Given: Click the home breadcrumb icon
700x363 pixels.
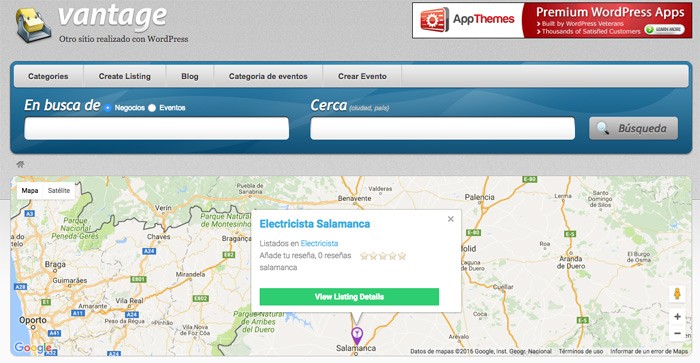Looking at the screenshot, I should click(x=20, y=164).
